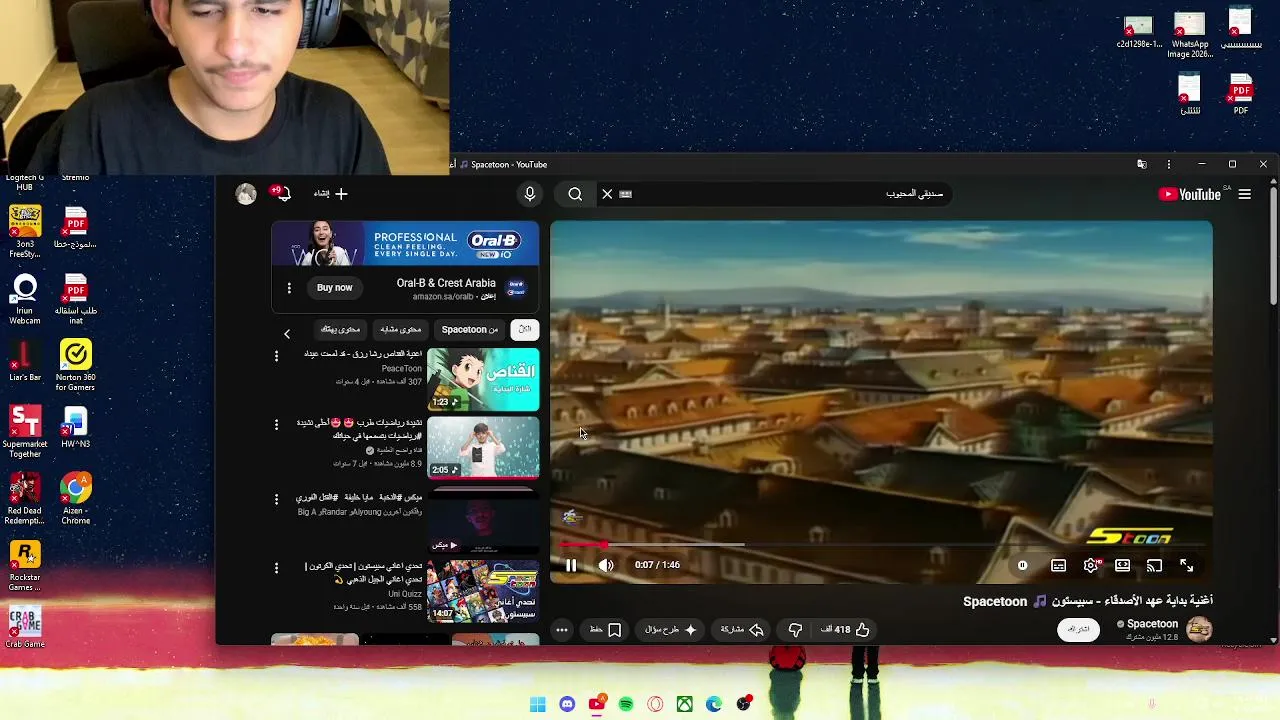Click the YouTube search text field
Image resolution: width=1280 pixels, height=720 pixels.
(790, 194)
